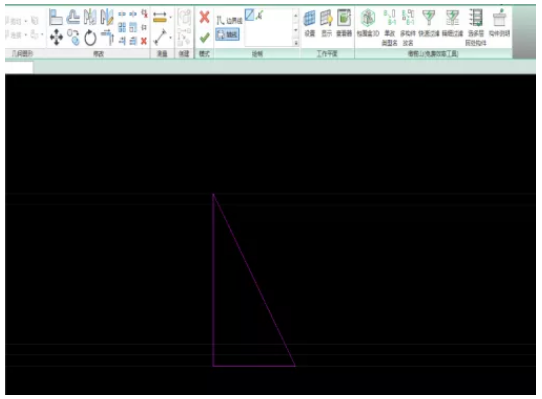Open the Aligned Dimension dropdown arrow
The height and width of the screenshot is (399, 542).
(170, 17)
